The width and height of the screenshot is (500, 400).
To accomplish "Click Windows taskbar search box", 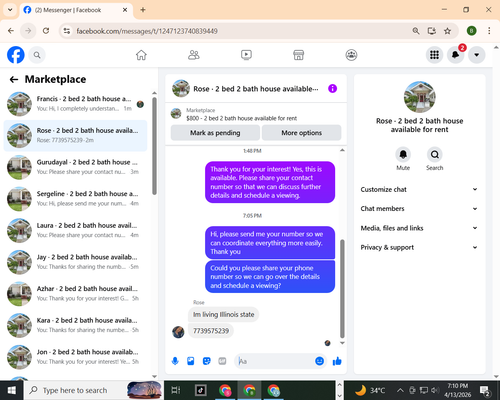I will [93, 390].
